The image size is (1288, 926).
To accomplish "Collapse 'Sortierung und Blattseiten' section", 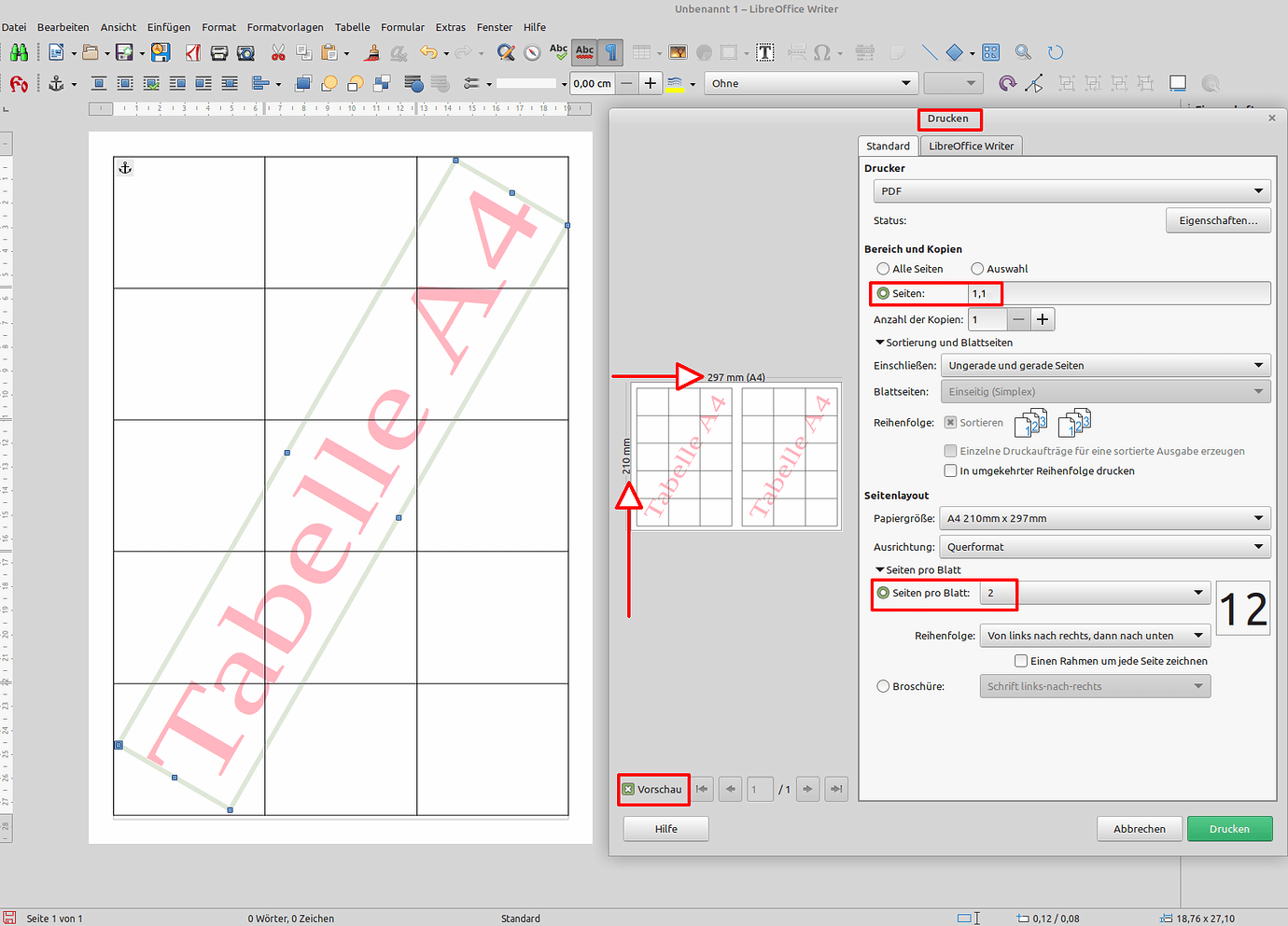I will (944, 343).
